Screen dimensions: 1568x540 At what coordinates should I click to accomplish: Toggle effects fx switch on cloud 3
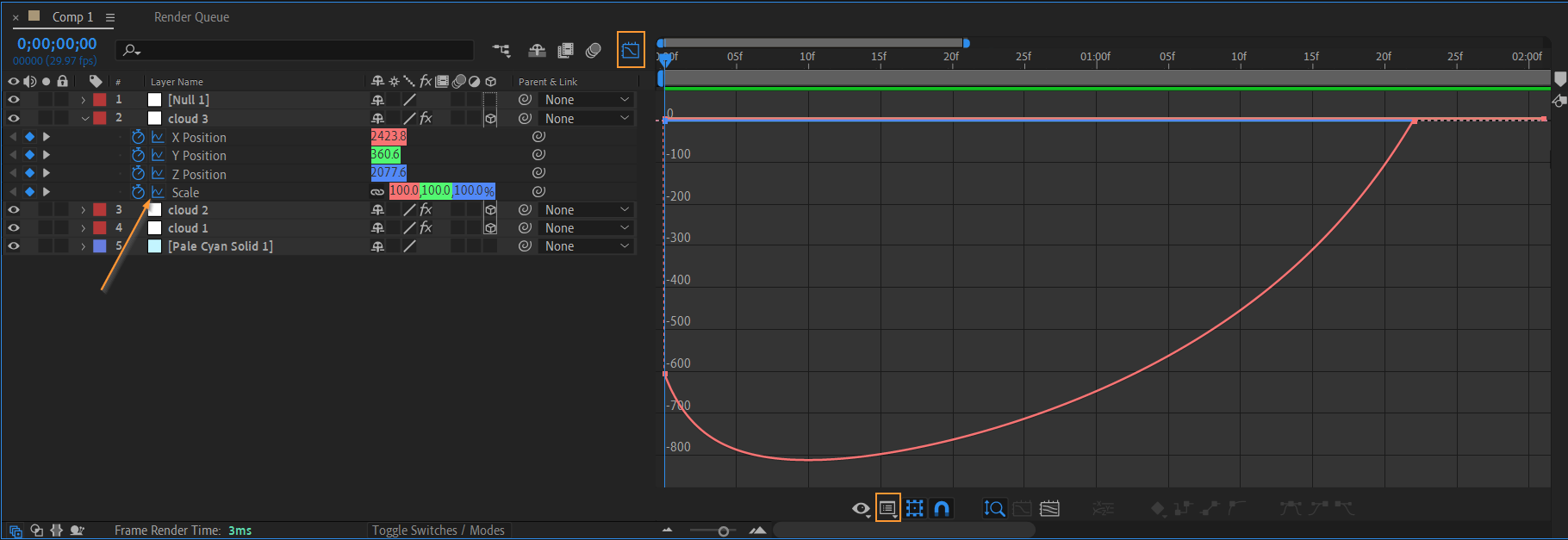point(426,118)
